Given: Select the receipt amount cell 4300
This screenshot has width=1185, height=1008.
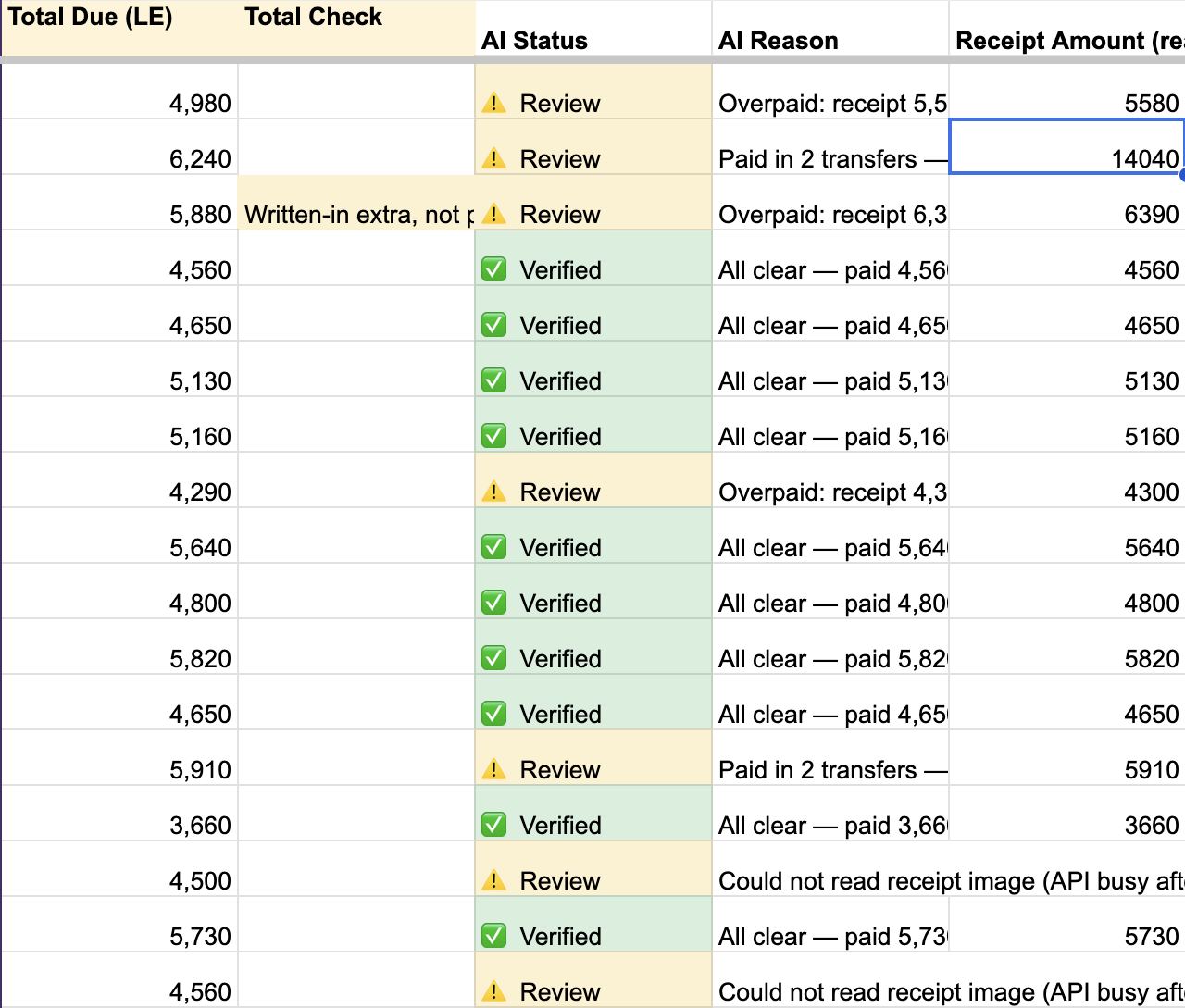Looking at the screenshot, I should (1067, 480).
